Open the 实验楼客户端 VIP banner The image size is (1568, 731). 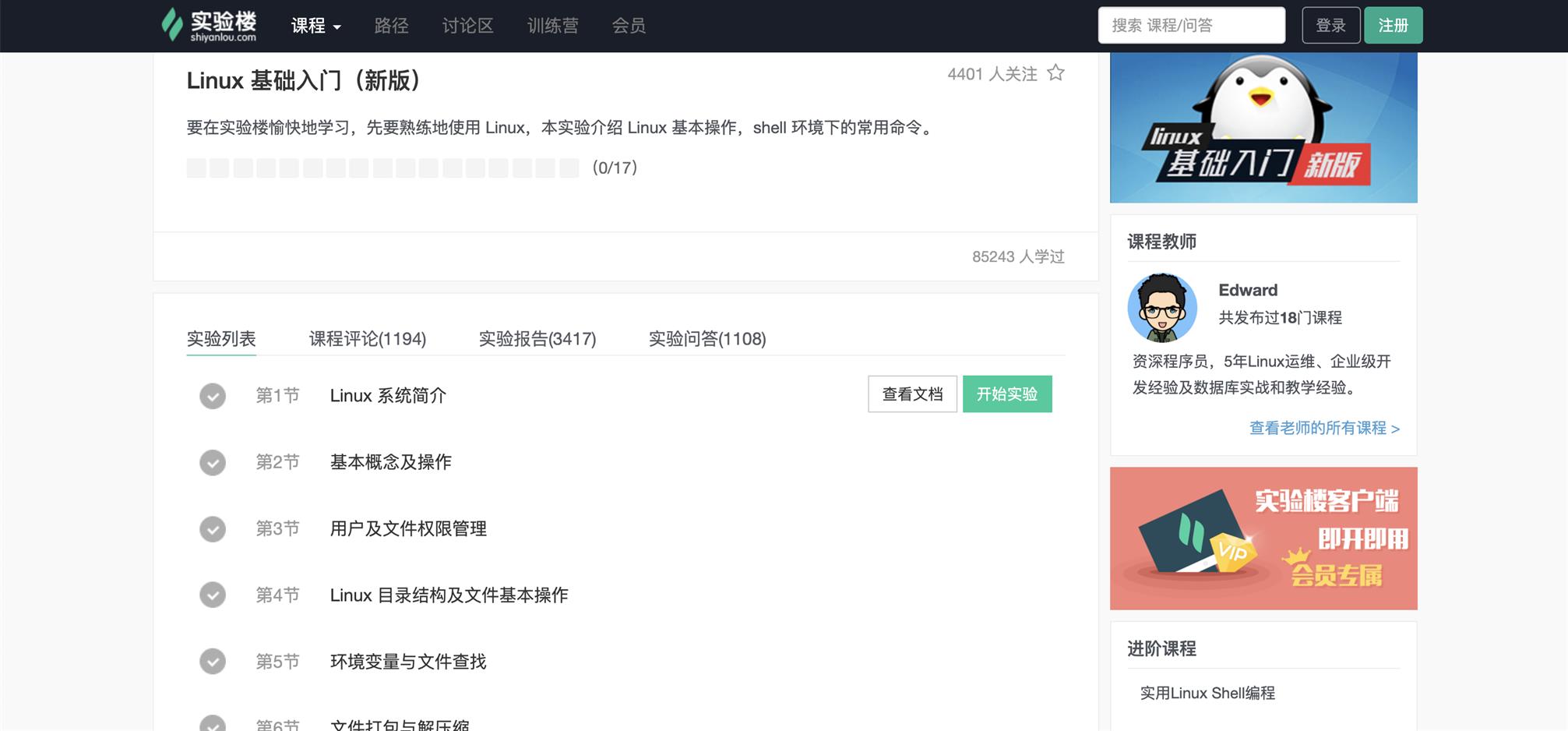(1263, 539)
